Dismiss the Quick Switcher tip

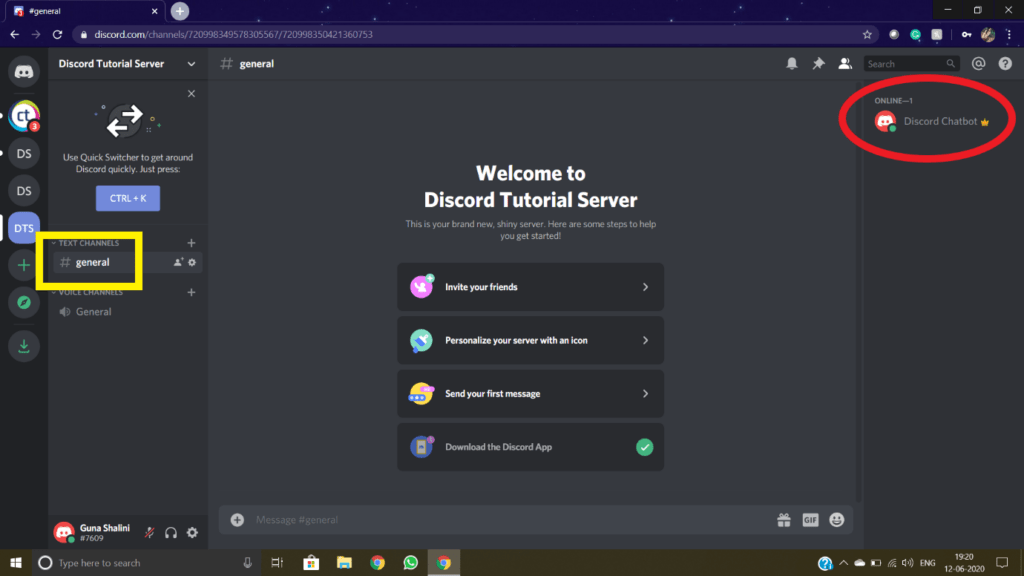191,93
